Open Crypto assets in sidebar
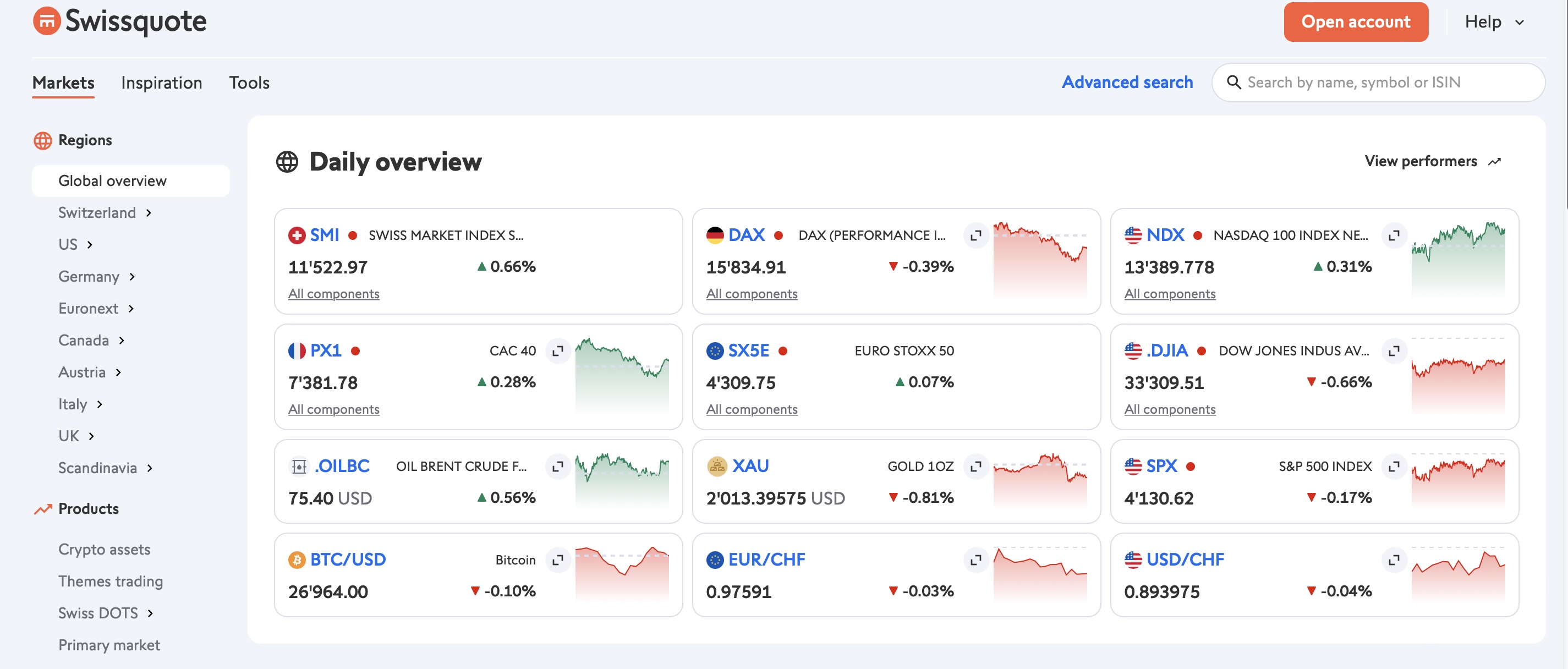Image resolution: width=1568 pixels, height=669 pixels. coord(104,550)
